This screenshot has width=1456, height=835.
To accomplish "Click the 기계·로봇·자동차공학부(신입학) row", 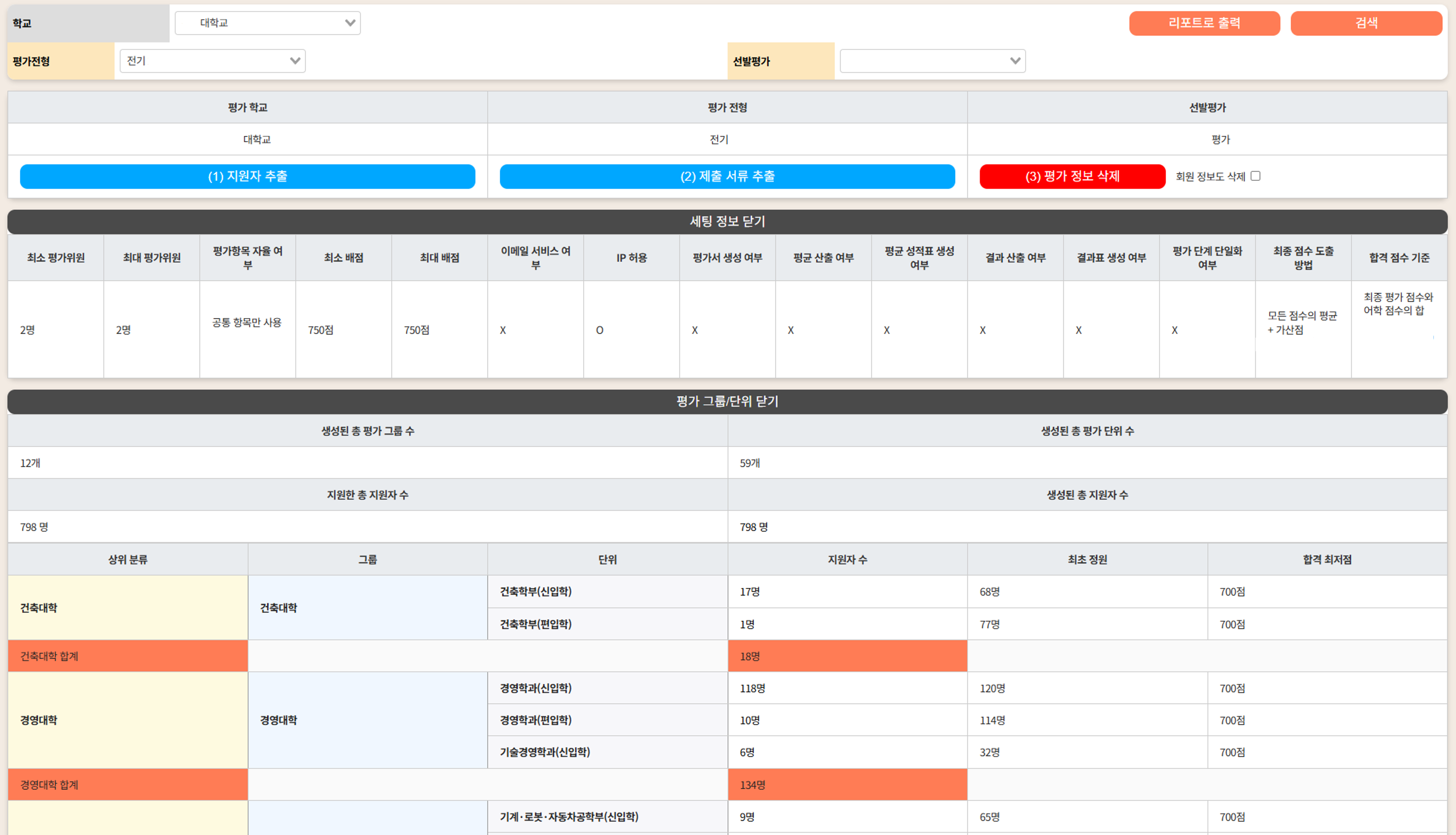I will point(607,817).
